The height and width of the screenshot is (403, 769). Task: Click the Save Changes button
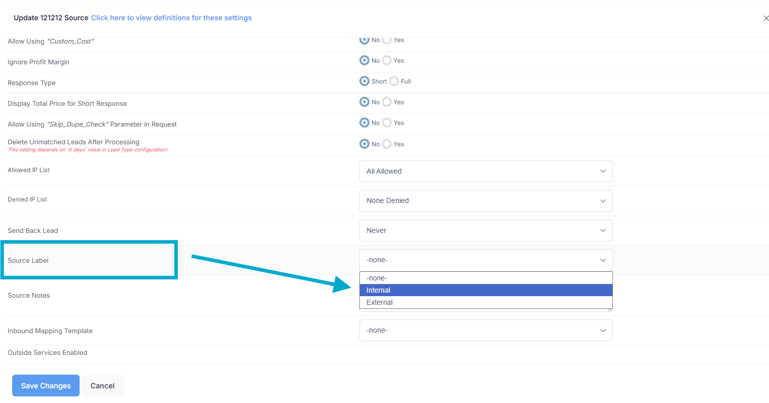(x=46, y=385)
